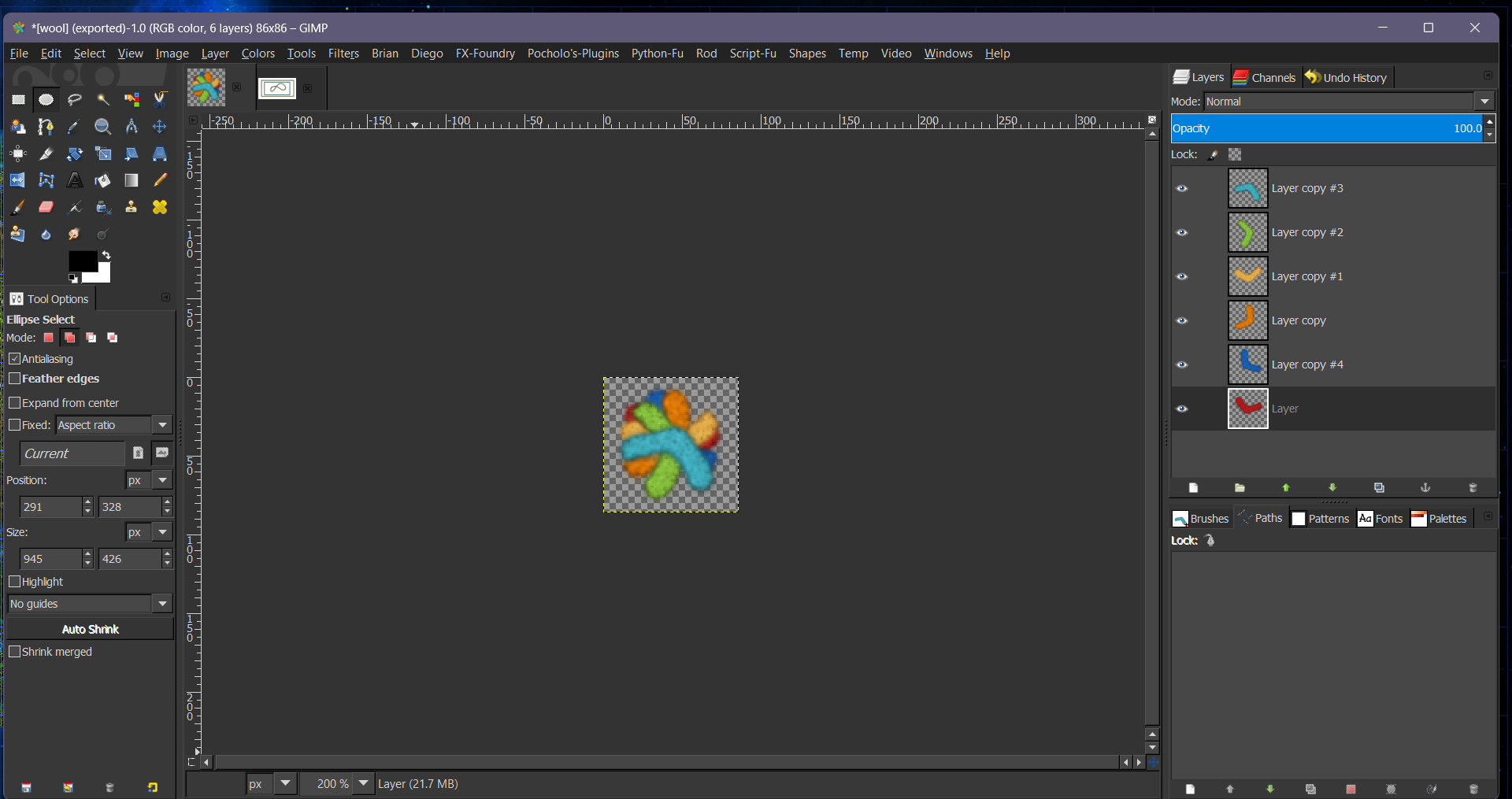Viewport: 1512px width, 799px height.
Task: Switch to the Channels tab
Action: 1264,77
